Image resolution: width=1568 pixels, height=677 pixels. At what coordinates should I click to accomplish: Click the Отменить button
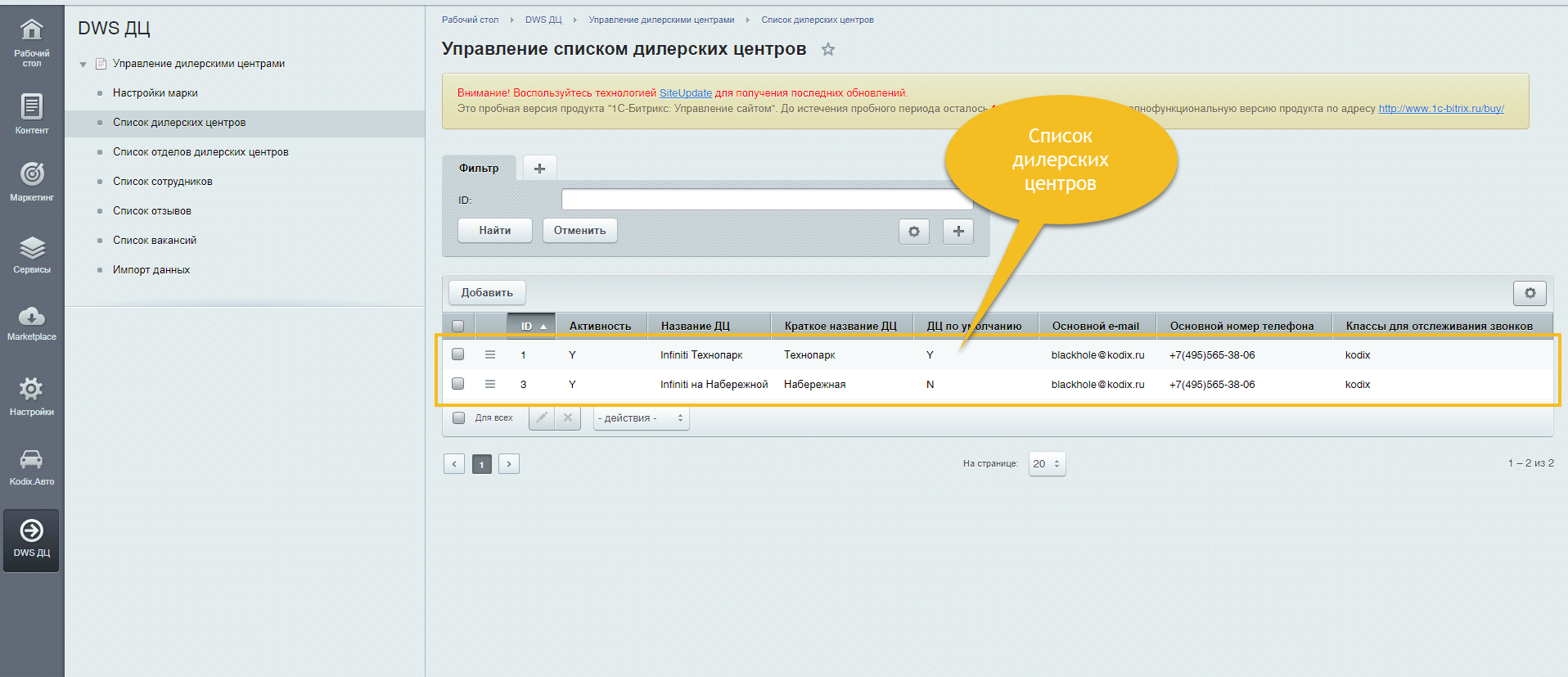(580, 231)
